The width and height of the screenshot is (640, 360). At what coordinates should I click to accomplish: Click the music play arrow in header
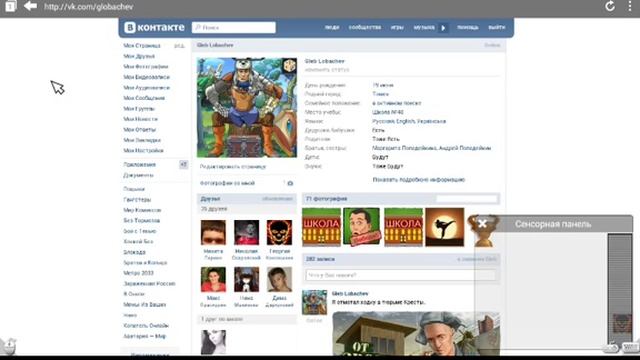tap(443, 28)
